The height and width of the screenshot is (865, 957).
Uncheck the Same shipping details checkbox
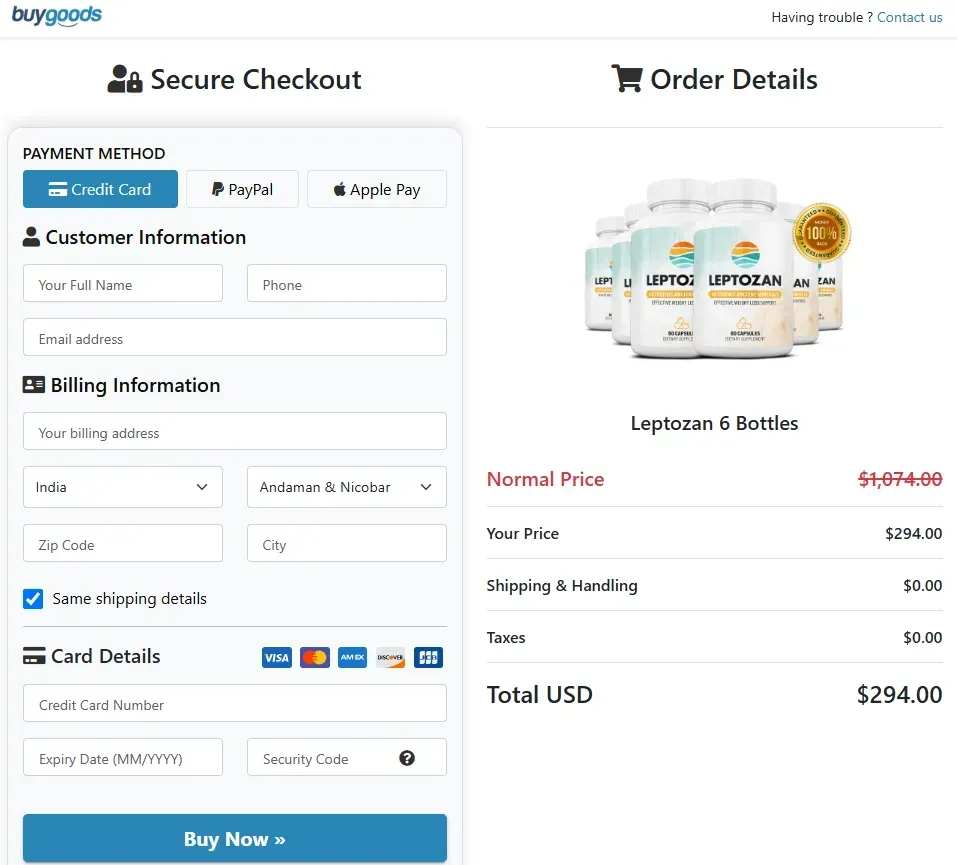pyautogui.click(x=33, y=599)
